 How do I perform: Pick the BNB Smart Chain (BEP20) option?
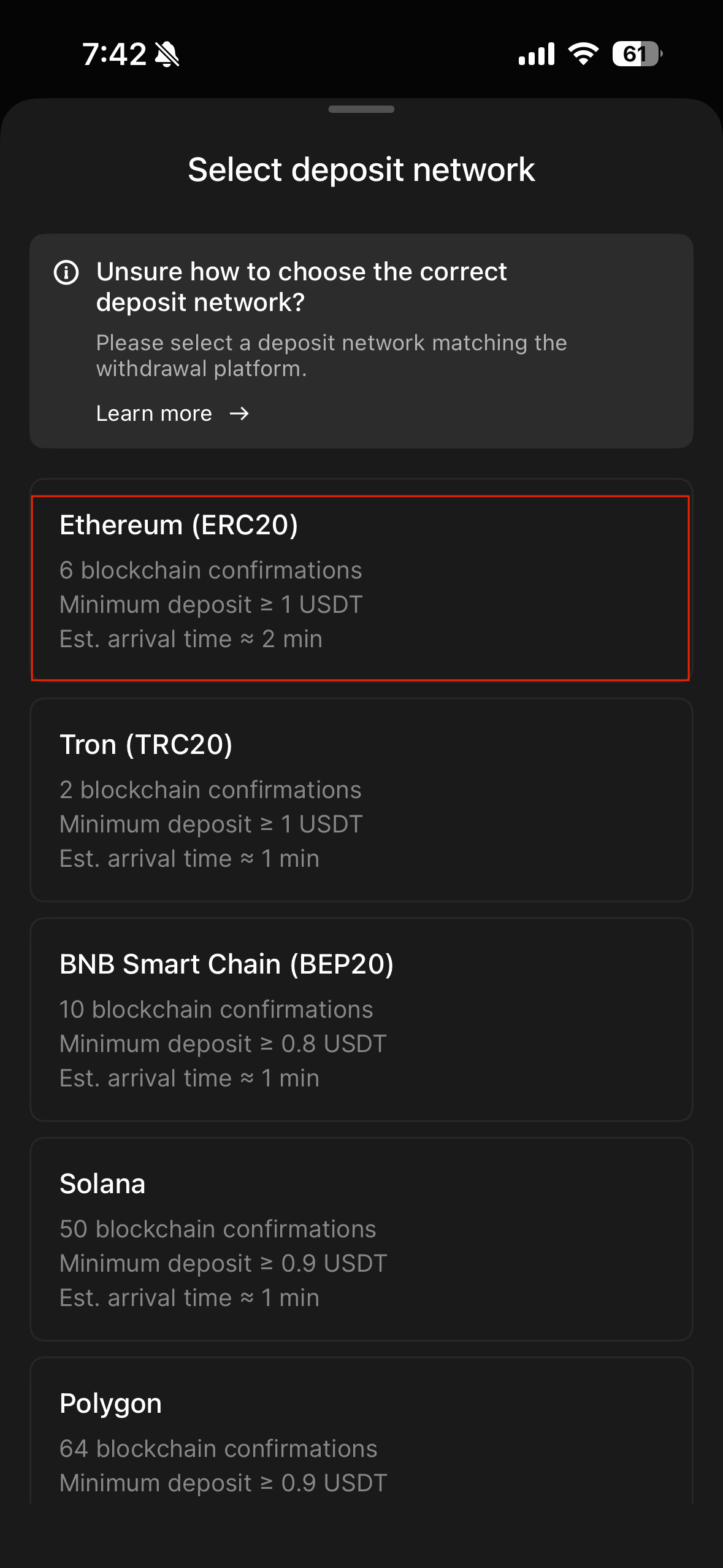pyautogui.click(x=361, y=1019)
